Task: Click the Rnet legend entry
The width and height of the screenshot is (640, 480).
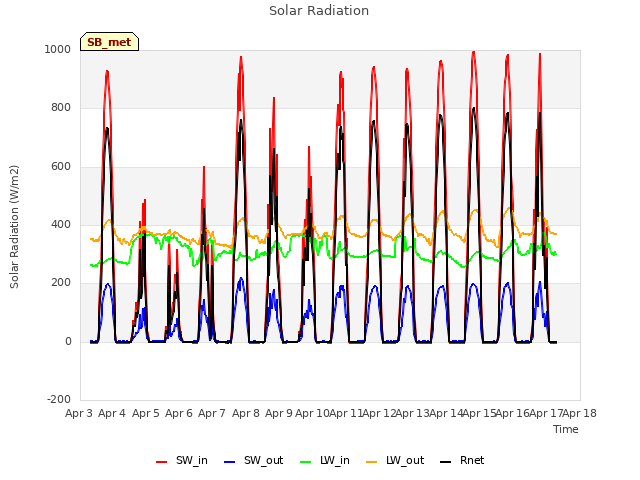Action: 462,460
